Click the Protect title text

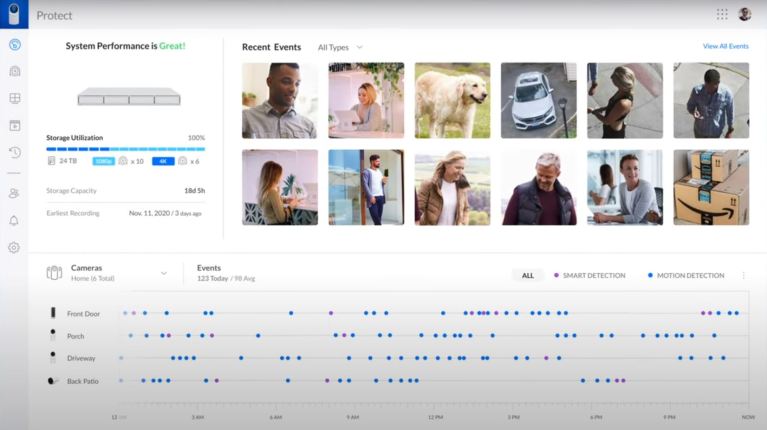pos(54,15)
